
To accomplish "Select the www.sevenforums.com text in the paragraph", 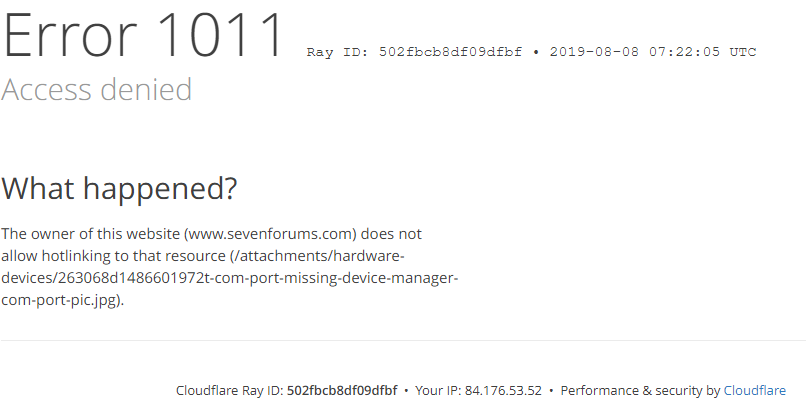I will click(270, 234).
